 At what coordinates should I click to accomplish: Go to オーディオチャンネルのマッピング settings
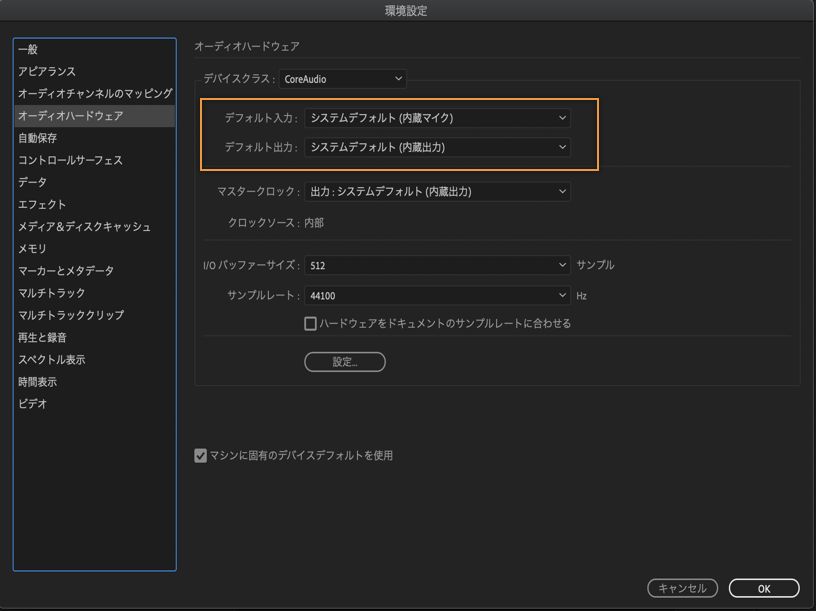94,93
